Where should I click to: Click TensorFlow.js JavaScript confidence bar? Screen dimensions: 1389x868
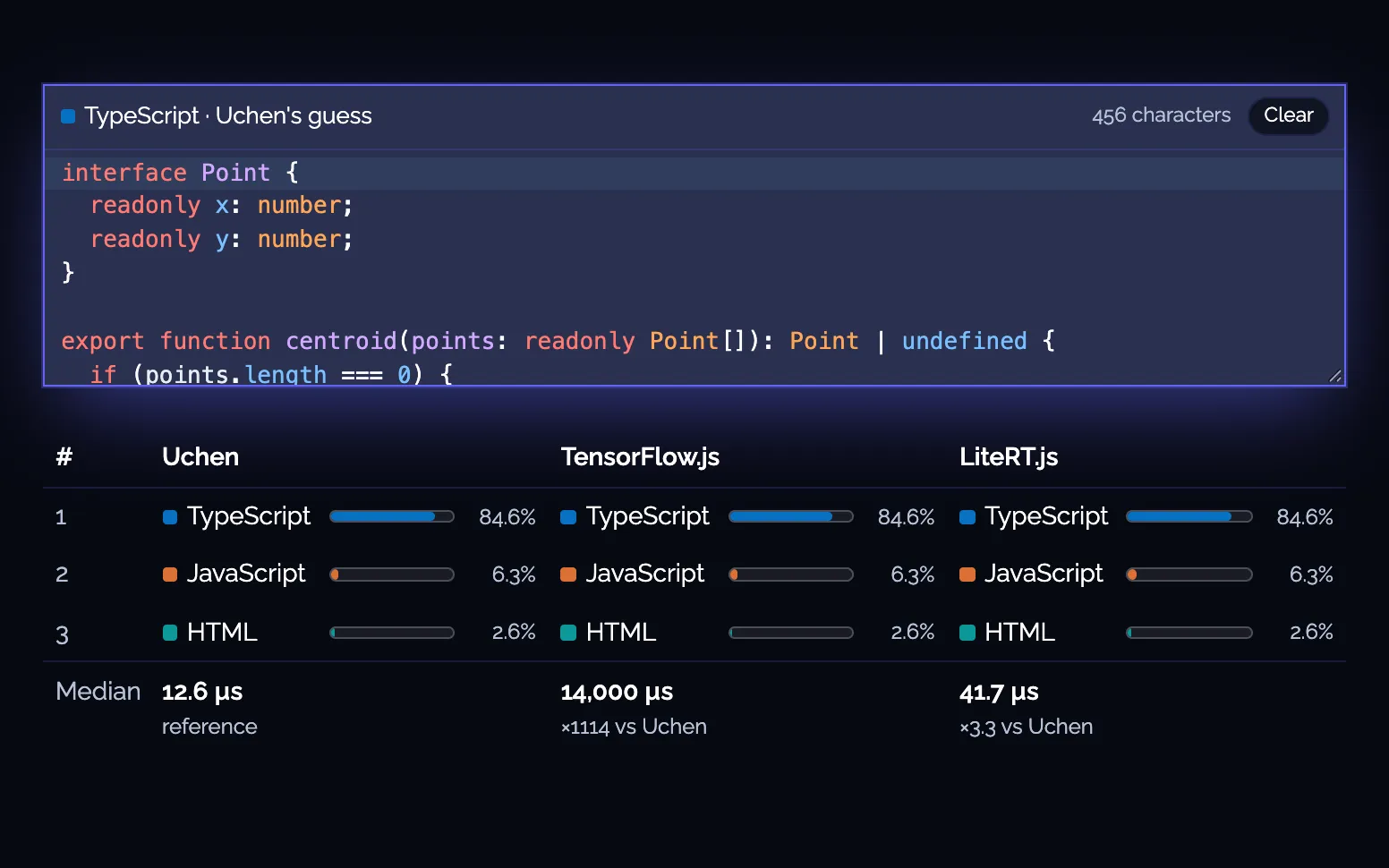[791, 574]
